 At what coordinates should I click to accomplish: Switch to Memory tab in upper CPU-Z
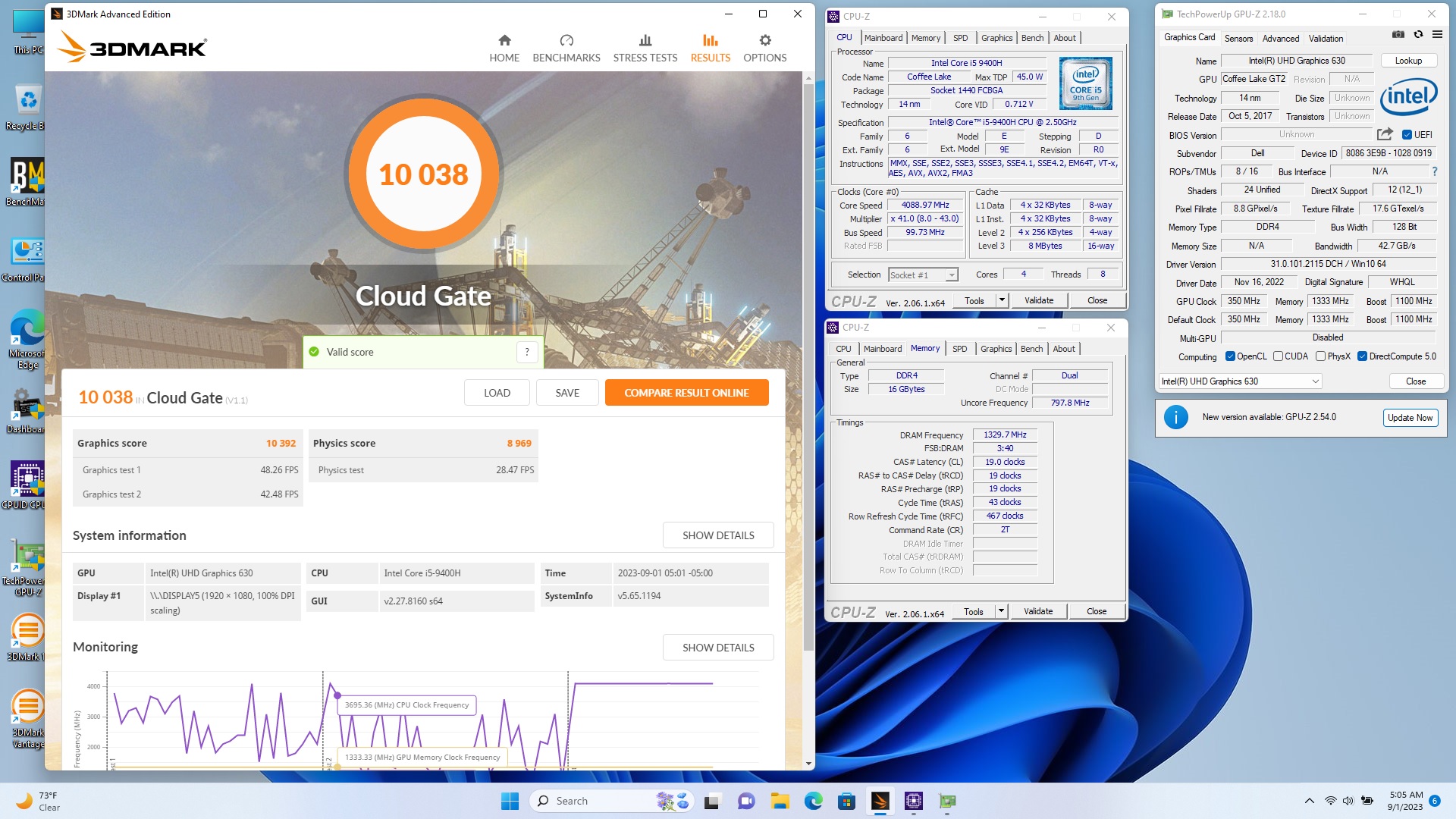click(x=926, y=38)
